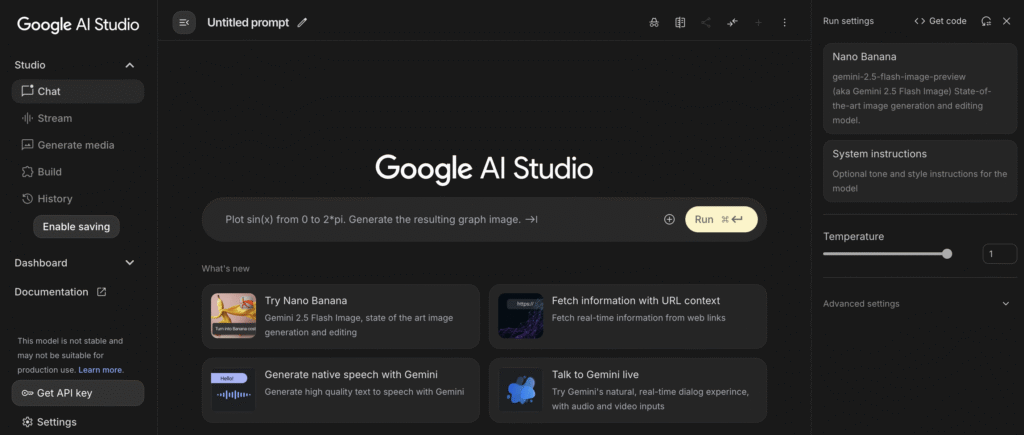This screenshot has width=1024, height=435.
Task: Start a new prompt with plus icon
Action: (758, 23)
